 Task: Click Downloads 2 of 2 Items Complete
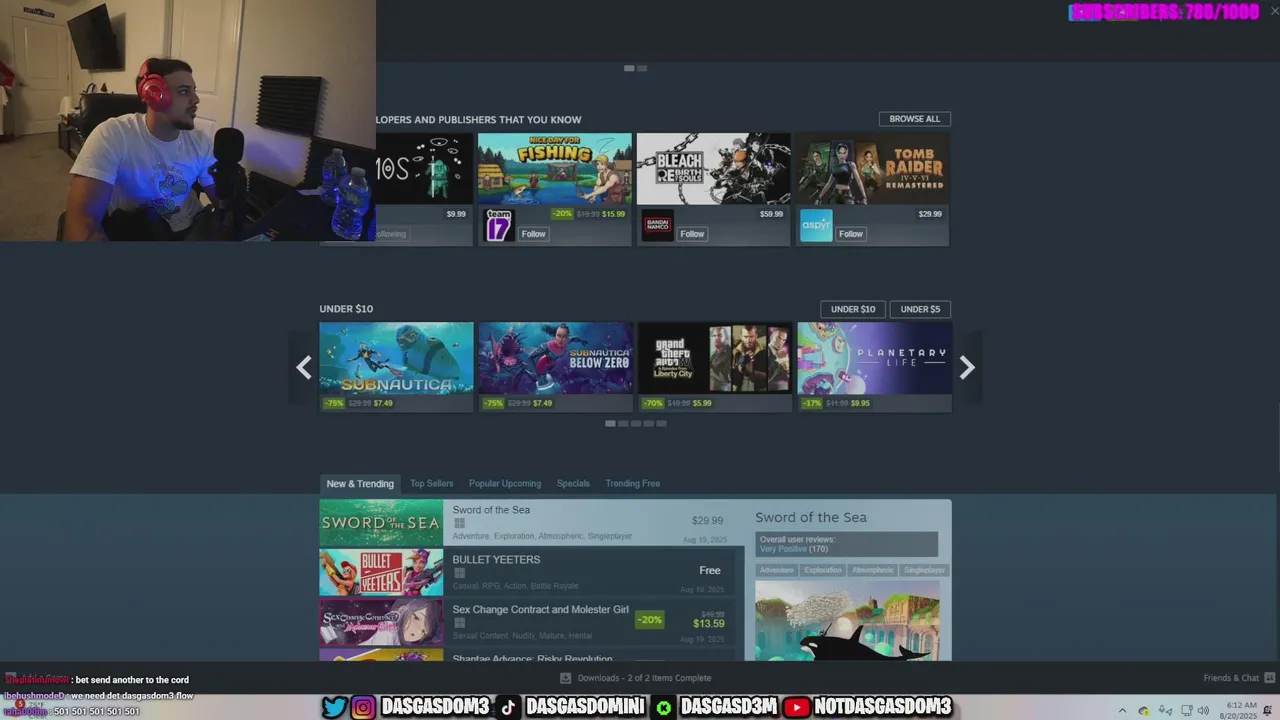644,678
